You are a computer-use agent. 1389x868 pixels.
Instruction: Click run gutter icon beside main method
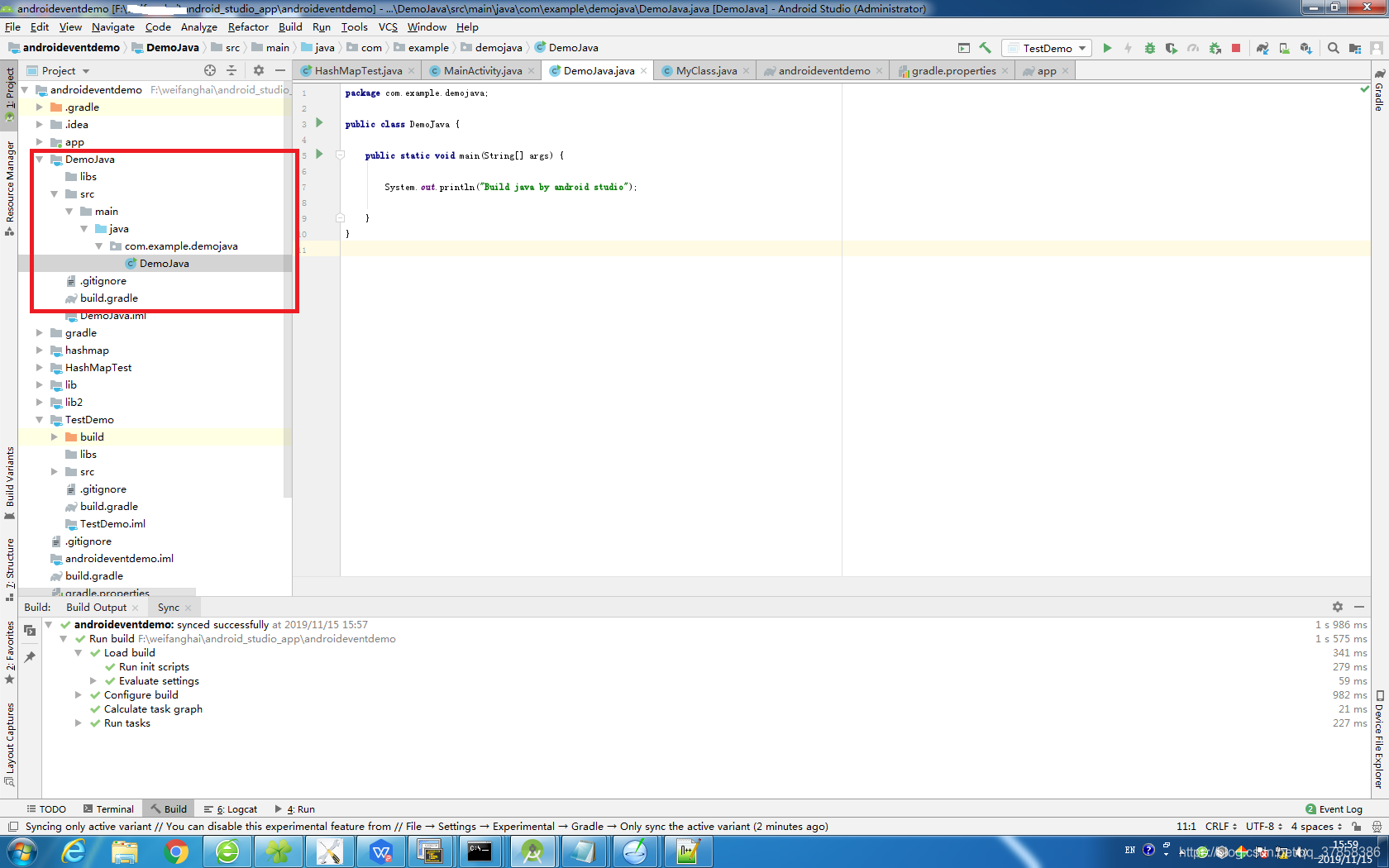tap(319, 155)
